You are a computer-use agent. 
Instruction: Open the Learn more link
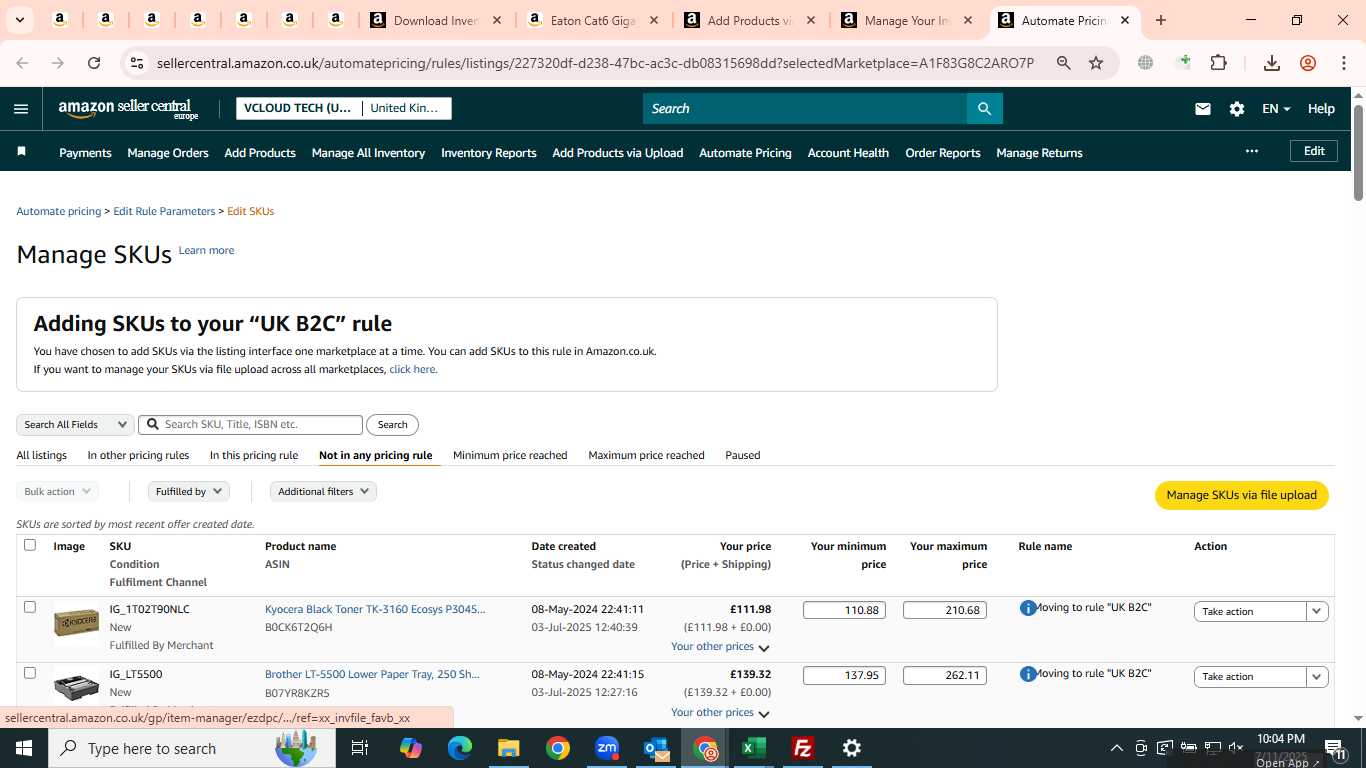pyautogui.click(x=207, y=250)
